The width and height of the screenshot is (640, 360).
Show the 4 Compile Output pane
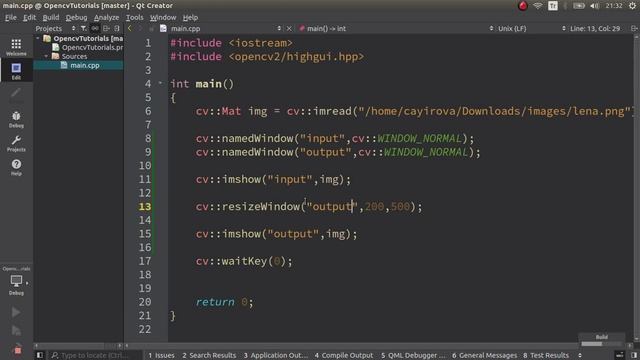344,355
